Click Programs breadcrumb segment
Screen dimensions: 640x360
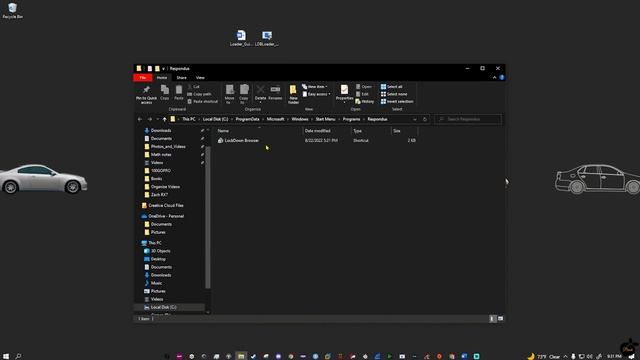click(351, 119)
